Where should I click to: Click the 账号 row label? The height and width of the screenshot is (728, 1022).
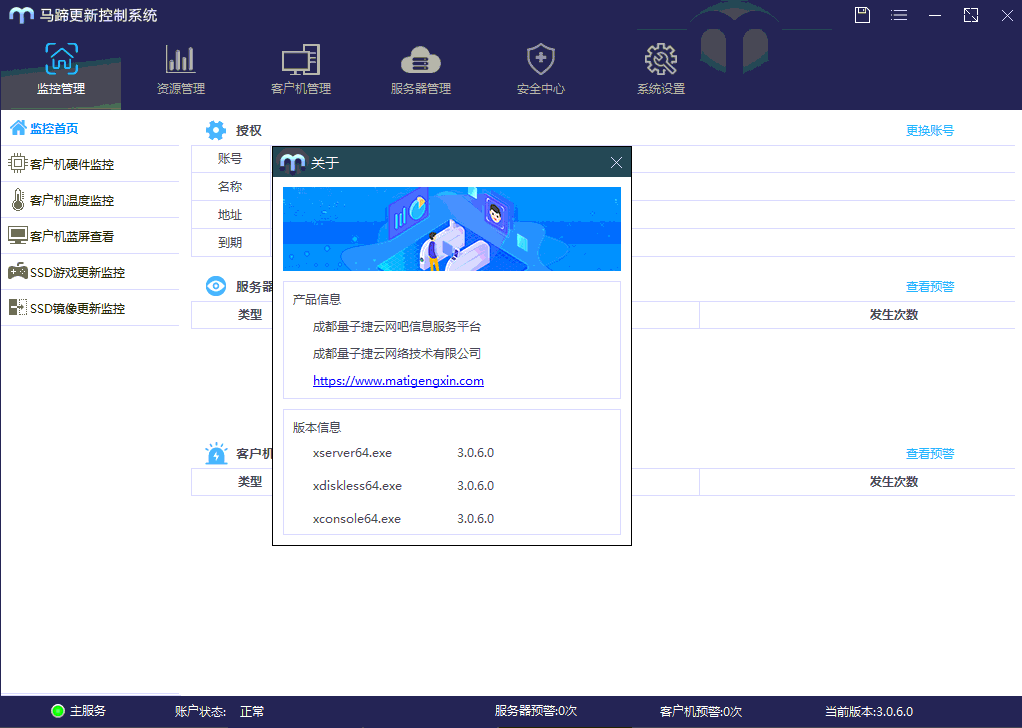click(230, 158)
